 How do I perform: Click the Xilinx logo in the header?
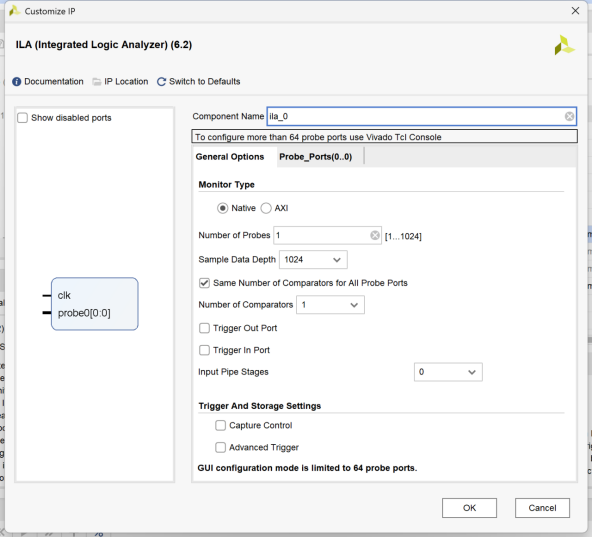(564, 45)
